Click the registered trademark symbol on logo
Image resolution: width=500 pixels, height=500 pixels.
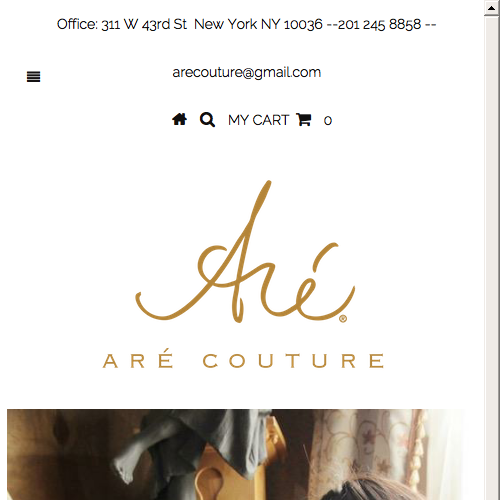(343, 319)
